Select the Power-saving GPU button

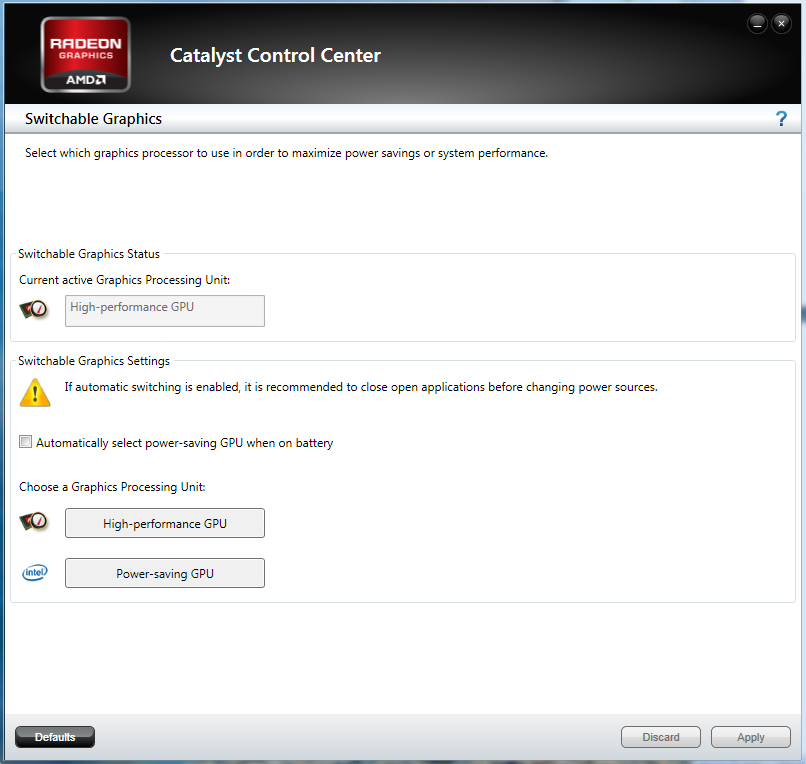pos(165,573)
